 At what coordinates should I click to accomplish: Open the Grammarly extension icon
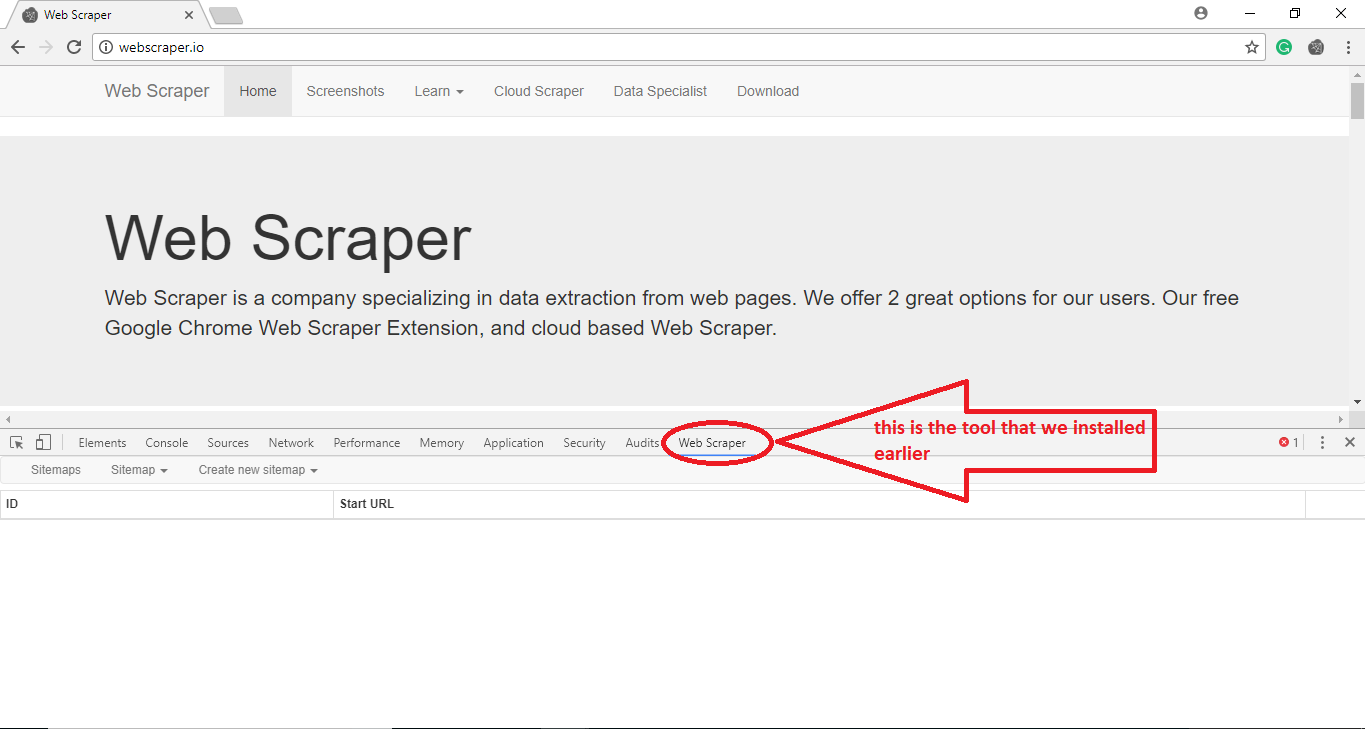[1283, 46]
